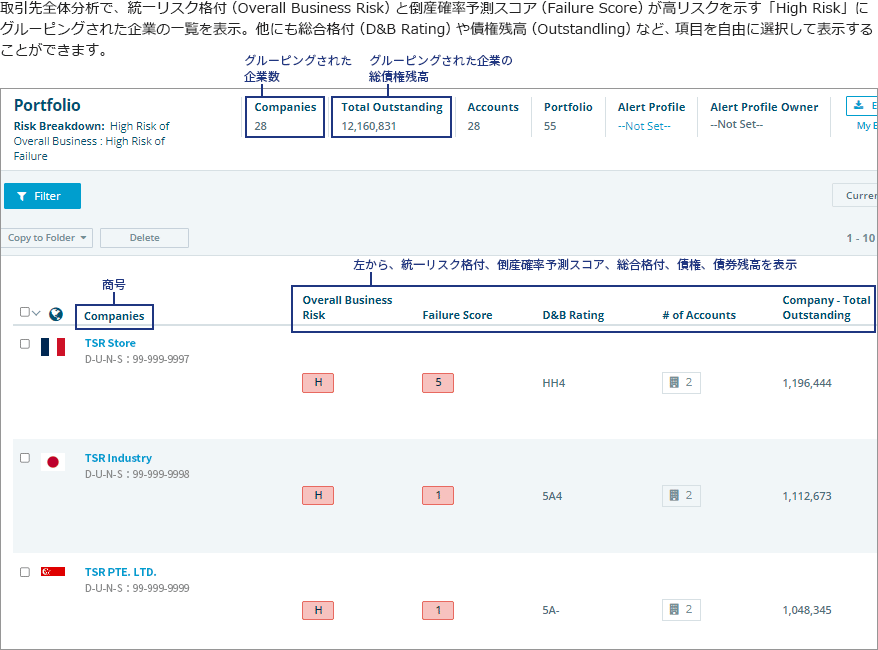
Task: Open the TSR Store company link
Action: (110, 343)
